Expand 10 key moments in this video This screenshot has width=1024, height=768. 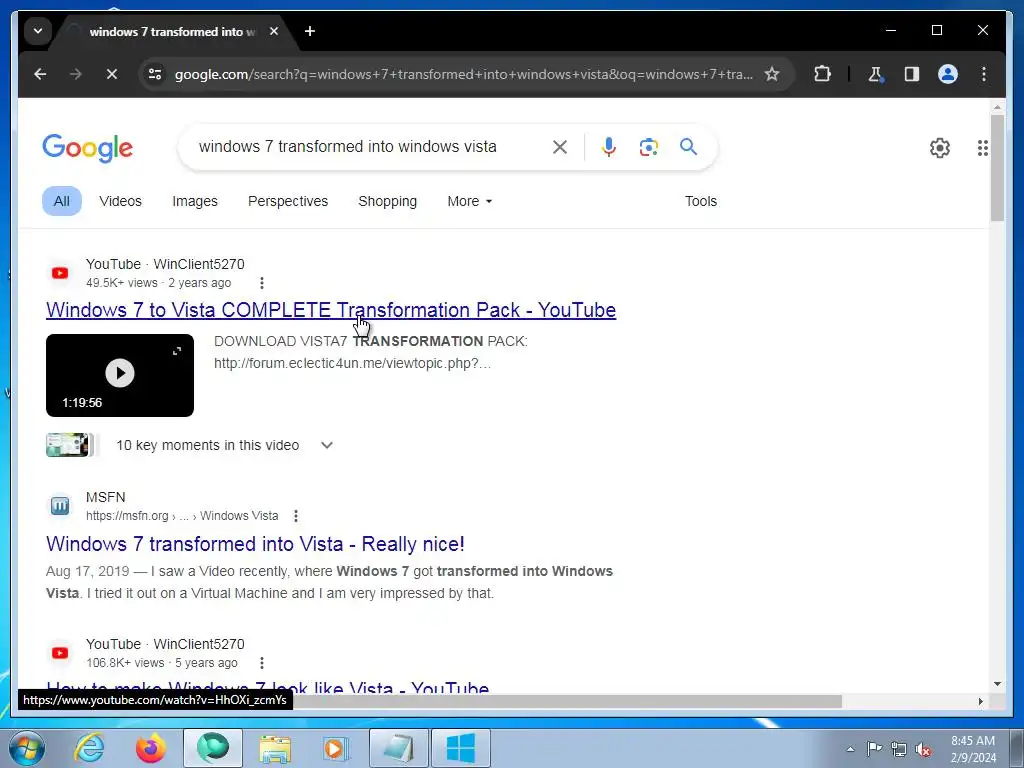tap(327, 445)
